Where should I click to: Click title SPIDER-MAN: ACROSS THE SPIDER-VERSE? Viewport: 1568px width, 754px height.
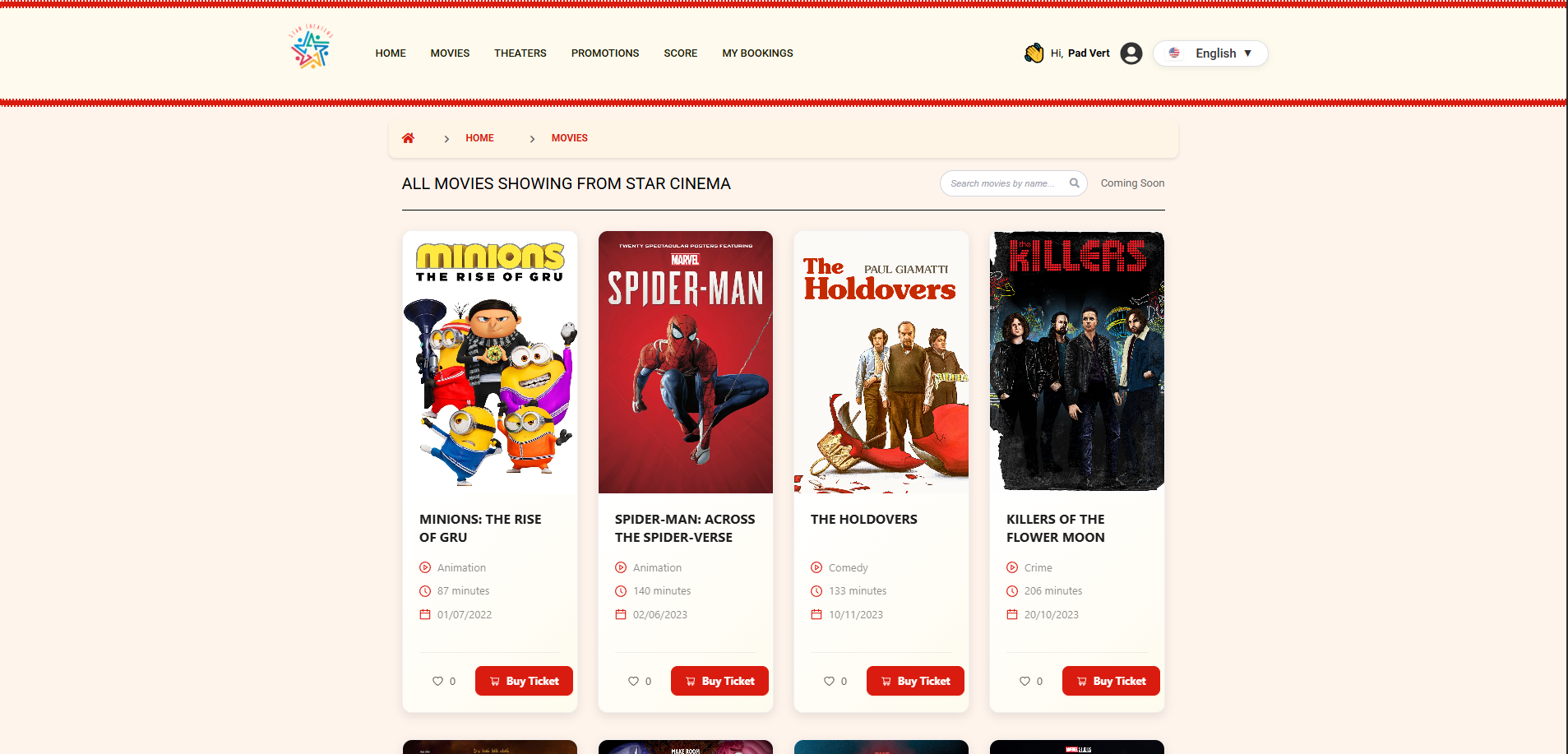coord(685,528)
